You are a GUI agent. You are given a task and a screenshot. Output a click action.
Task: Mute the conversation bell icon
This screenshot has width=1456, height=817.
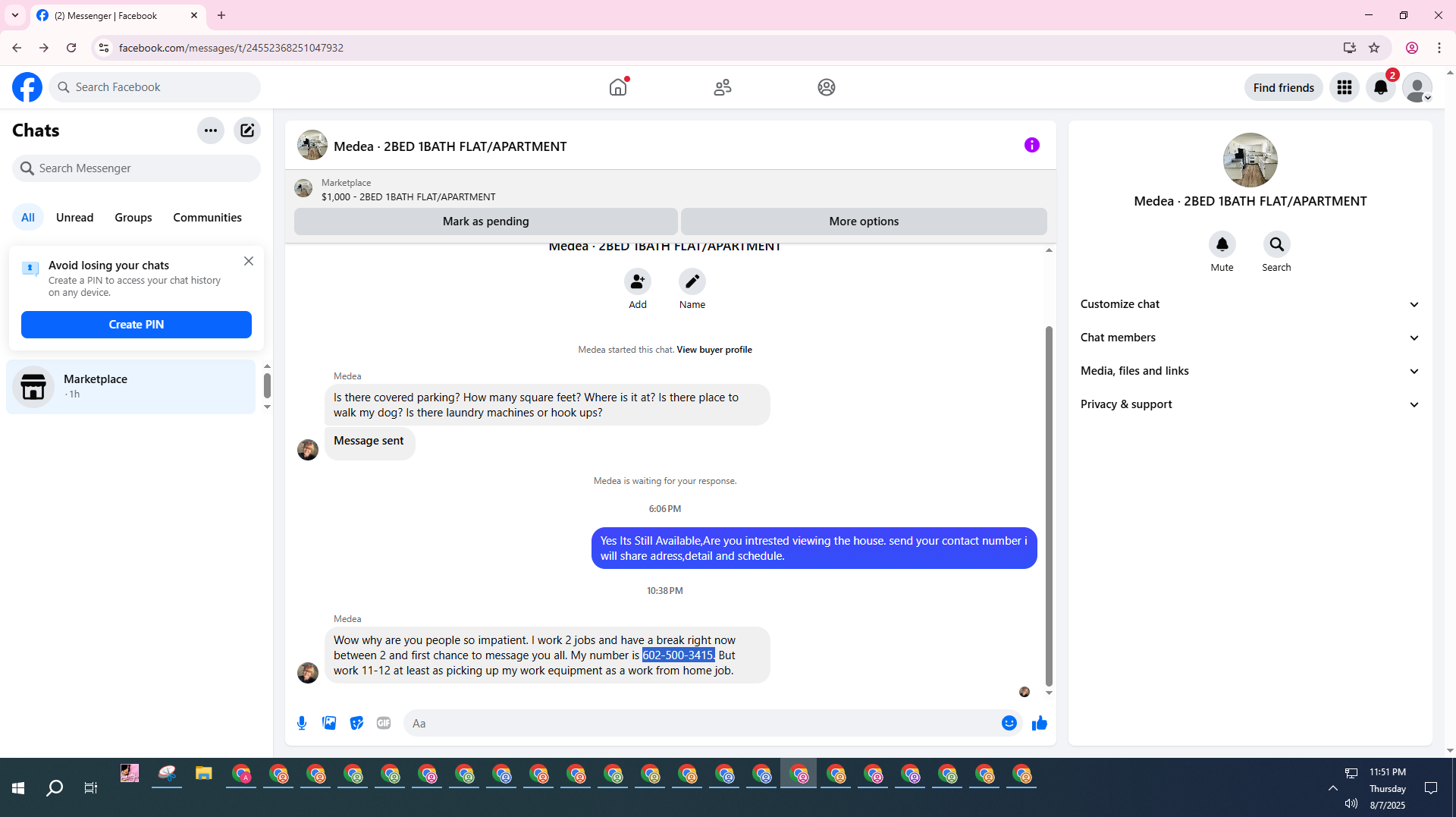[1222, 244]
